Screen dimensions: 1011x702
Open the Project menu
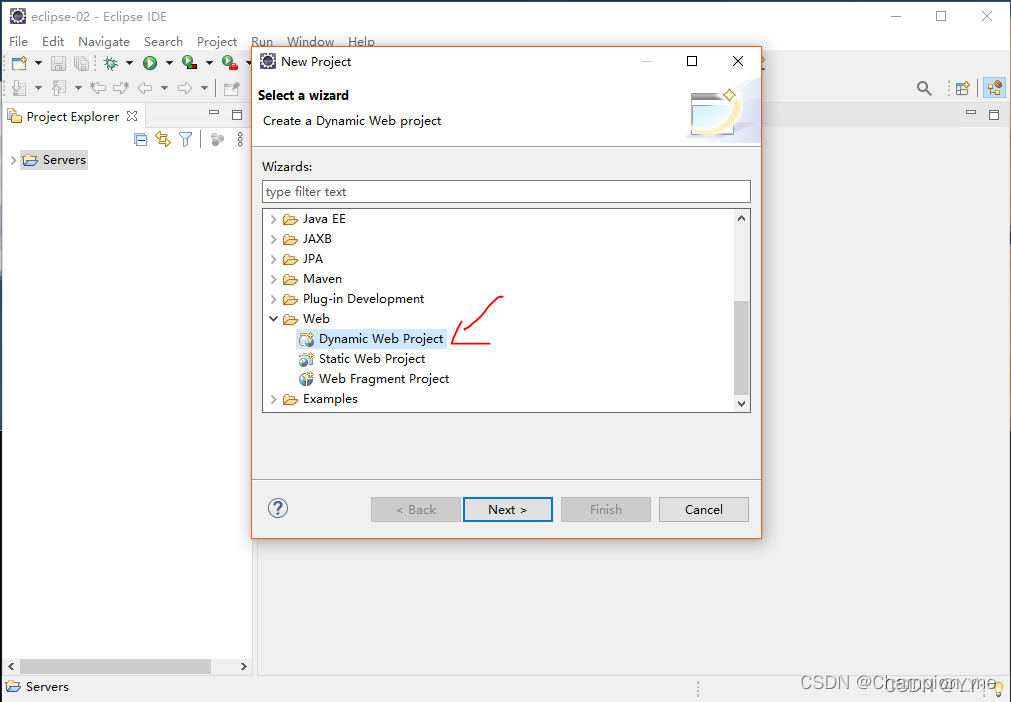[x=217, y=41]
